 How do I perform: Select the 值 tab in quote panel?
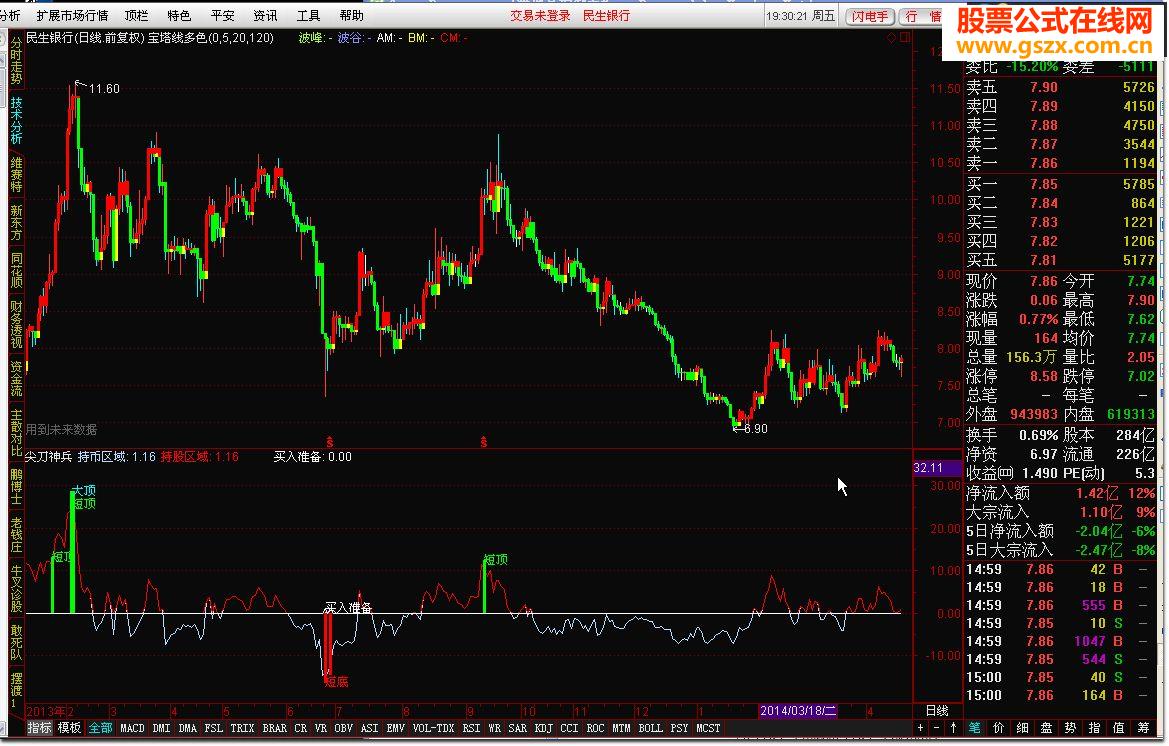coord(1118,727)
